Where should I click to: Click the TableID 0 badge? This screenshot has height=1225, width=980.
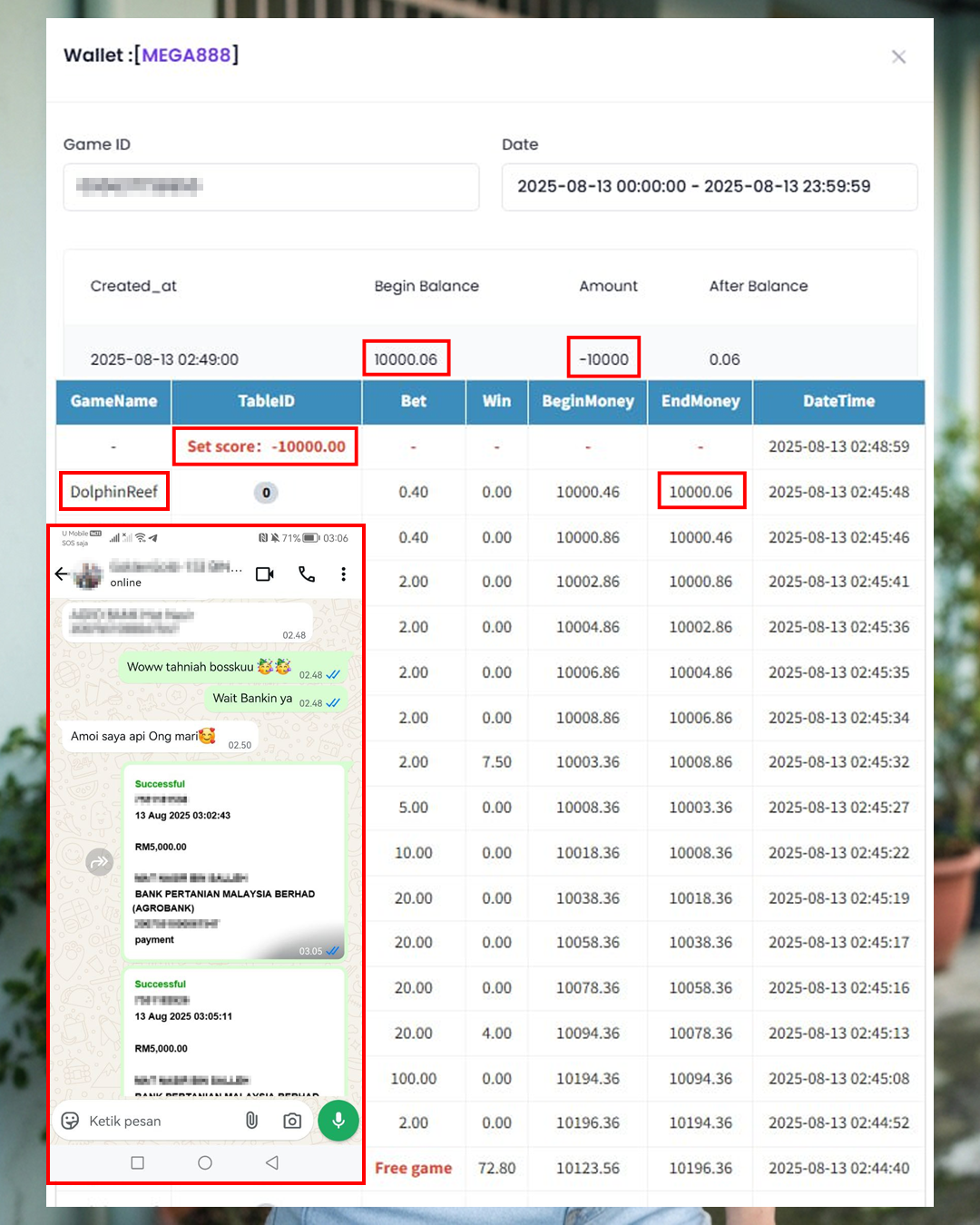tap(266, 493)
